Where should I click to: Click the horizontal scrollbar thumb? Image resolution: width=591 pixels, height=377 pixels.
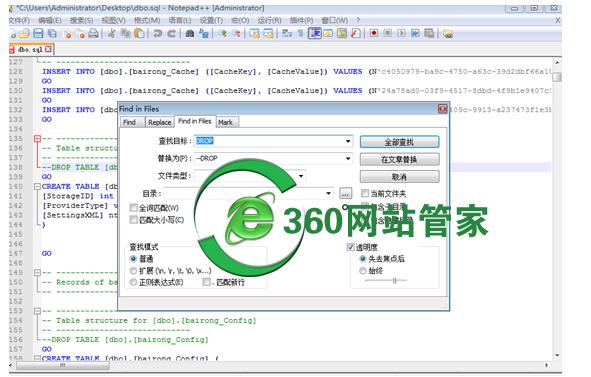(x=63, y=365)
